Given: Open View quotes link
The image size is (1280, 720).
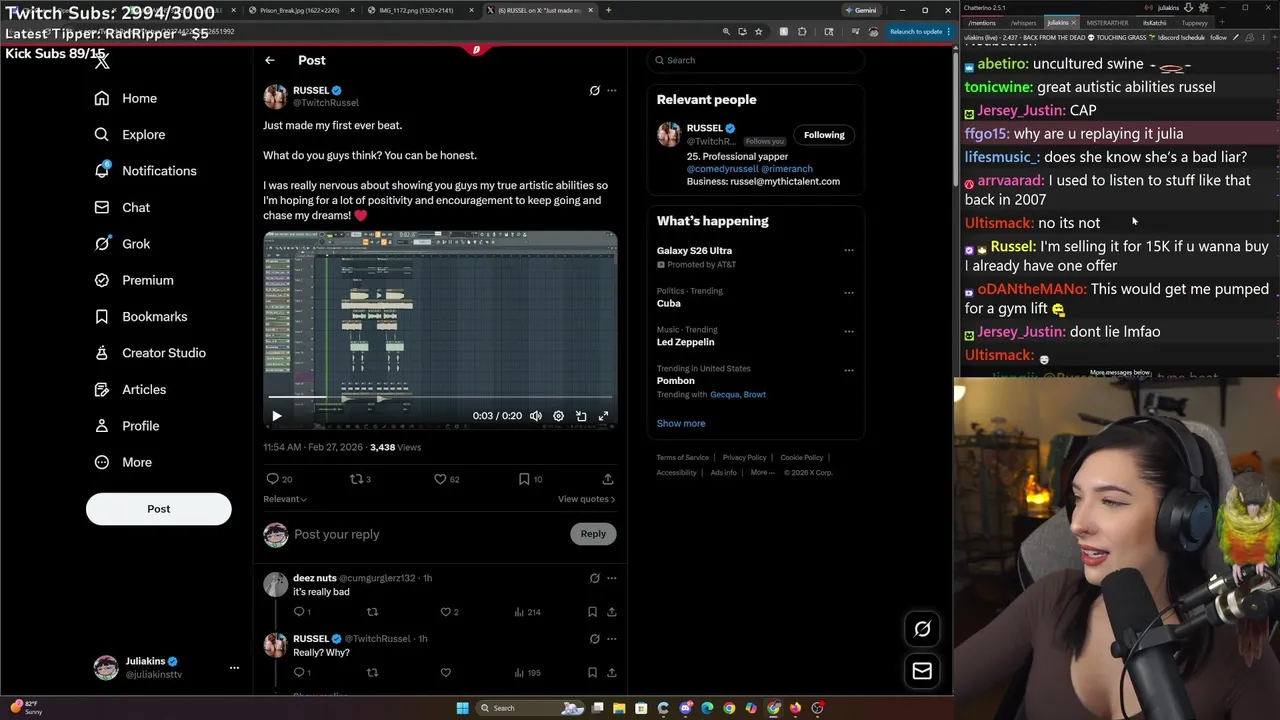Looking at the screenshot, I should (x=586, y=499).
